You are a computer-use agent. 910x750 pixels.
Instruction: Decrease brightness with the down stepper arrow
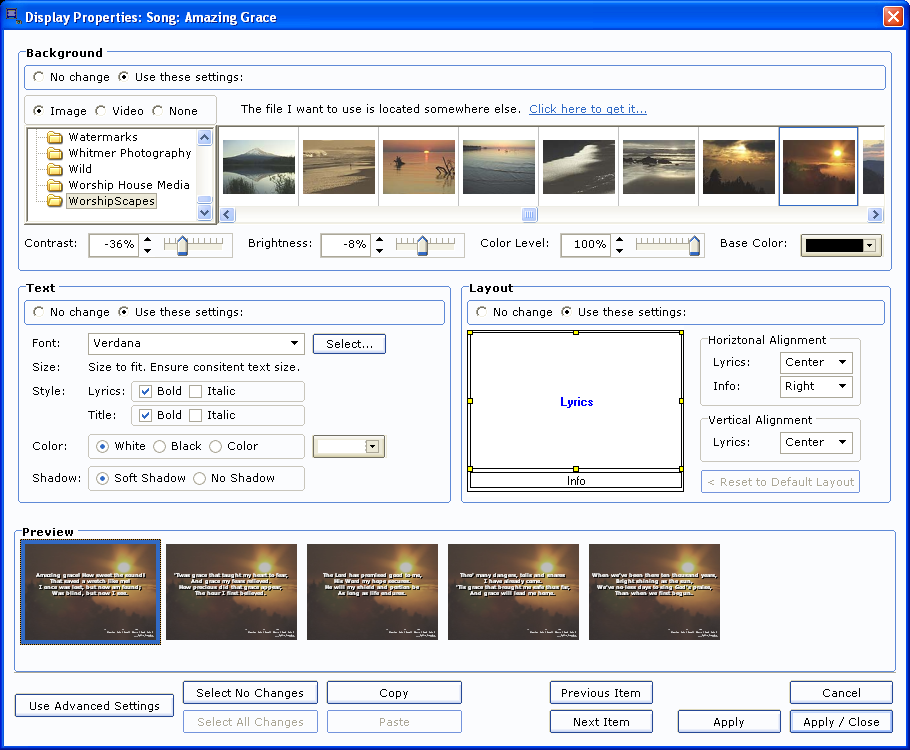[380, 250]
